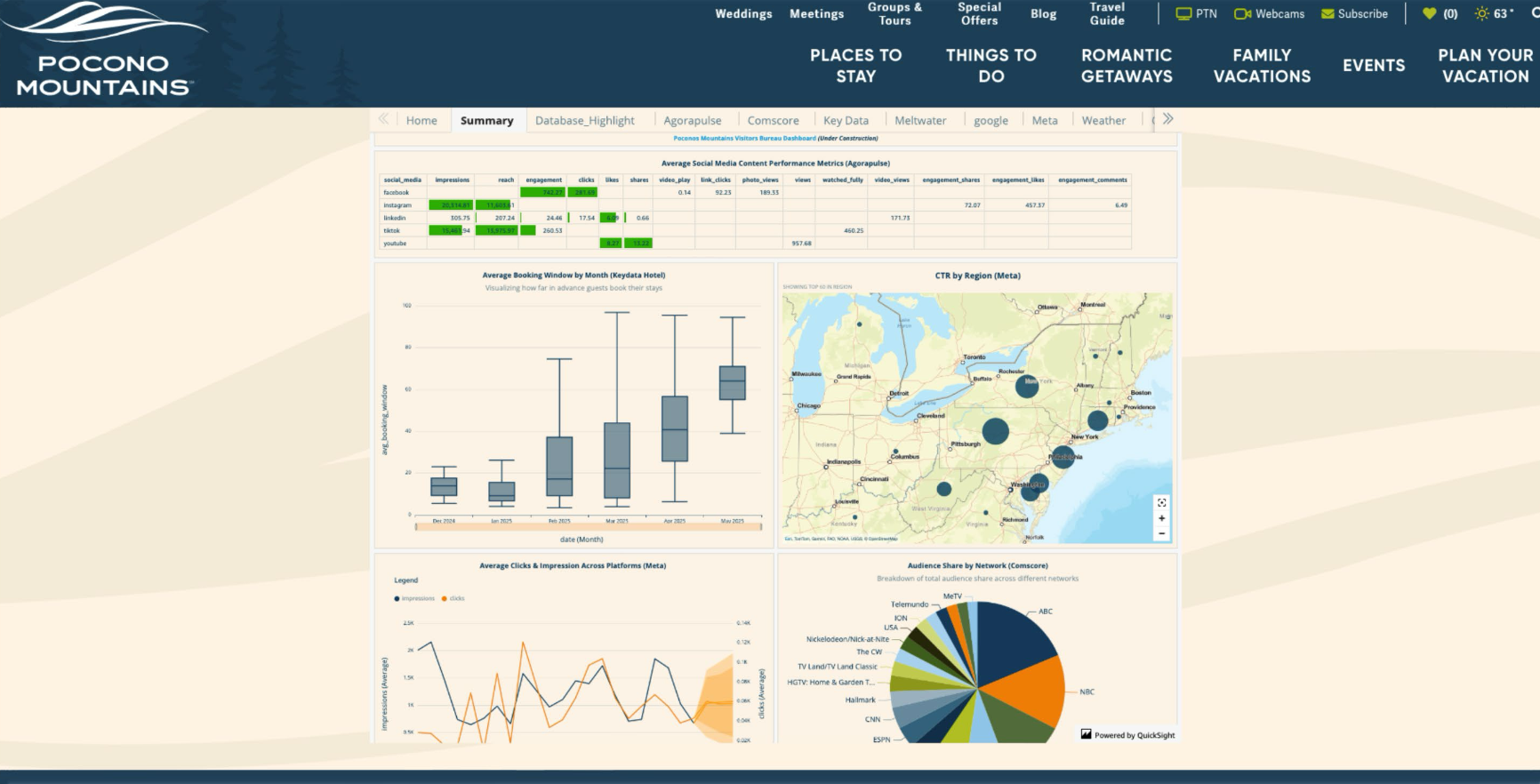This screenshot has width=1540, height=784.
Task: Click the social_media column header
Action: 403,180
